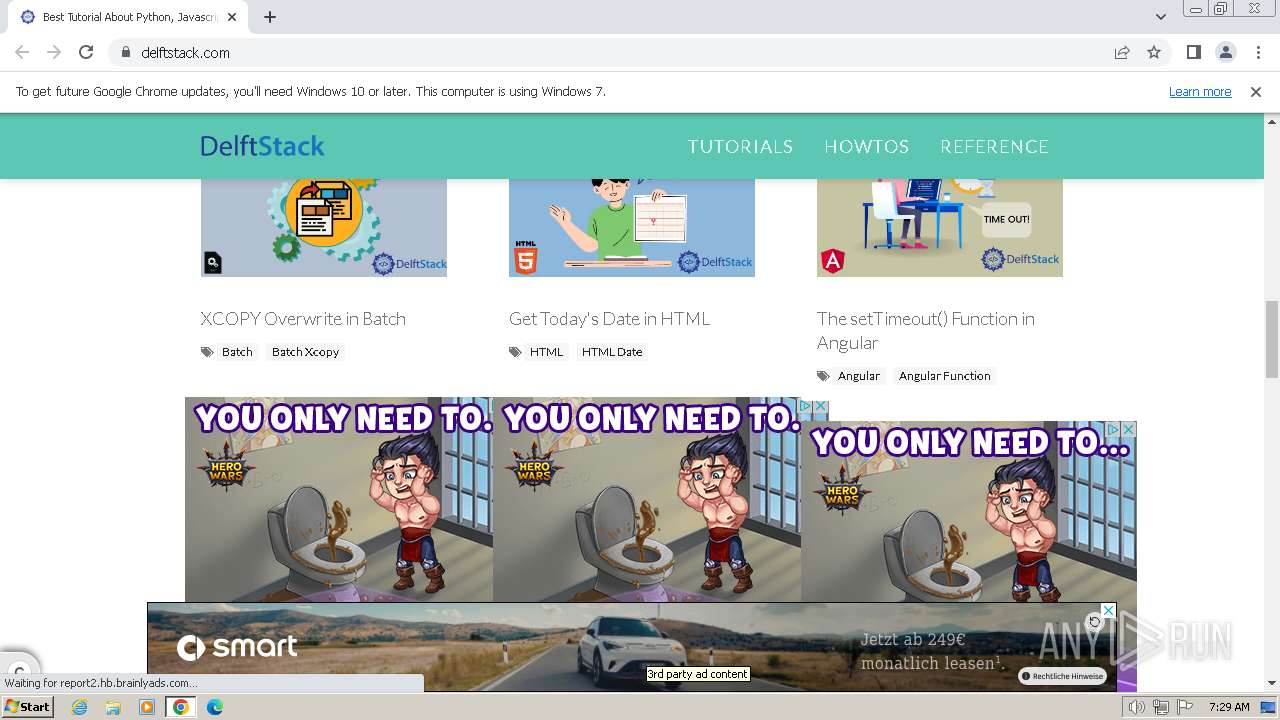Viewport: 1280px width, 720px height.
Task: Click the browser forward arrow
Action: tap(54, 52)
